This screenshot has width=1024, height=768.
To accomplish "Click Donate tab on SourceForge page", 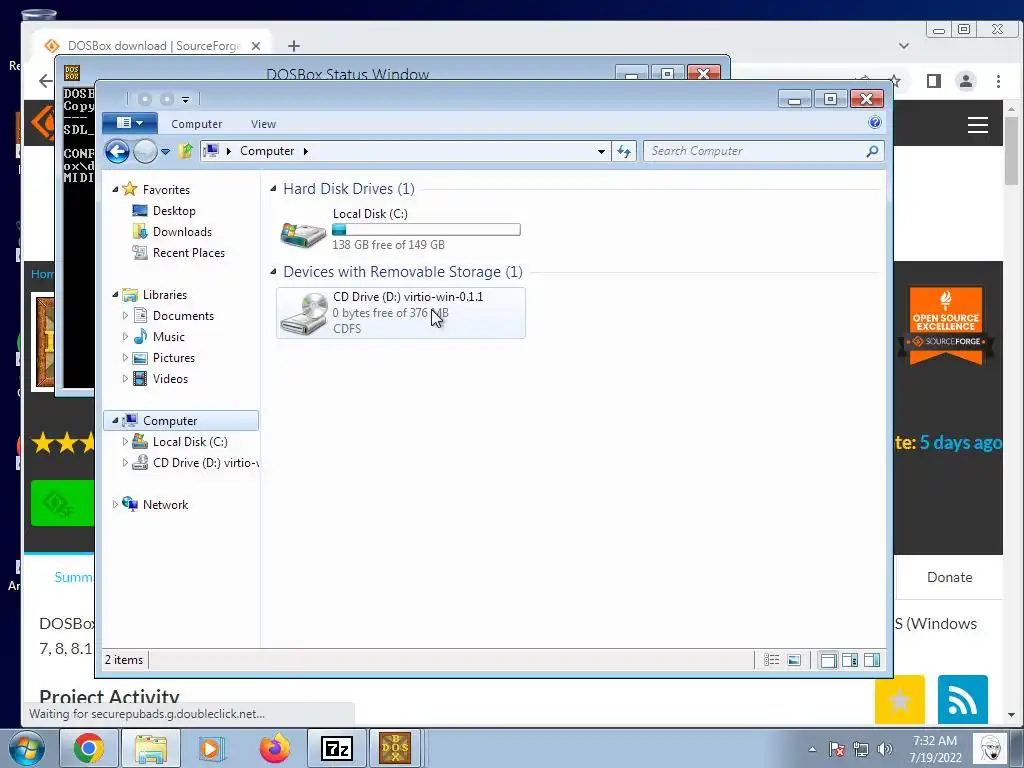I will coord(950,577).
